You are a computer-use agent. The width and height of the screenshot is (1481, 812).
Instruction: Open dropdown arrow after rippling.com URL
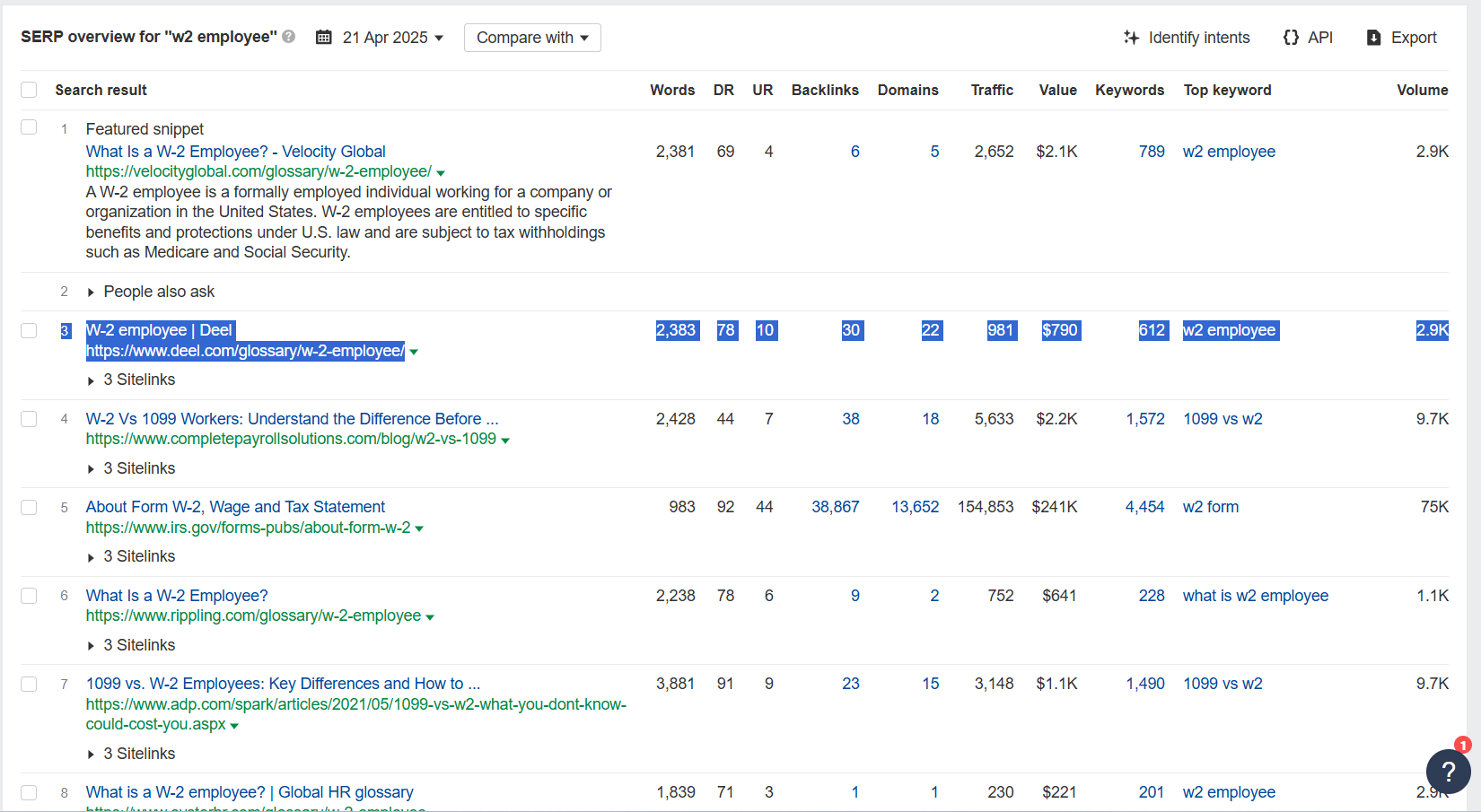pyautogui.click(x=430, y=617)
